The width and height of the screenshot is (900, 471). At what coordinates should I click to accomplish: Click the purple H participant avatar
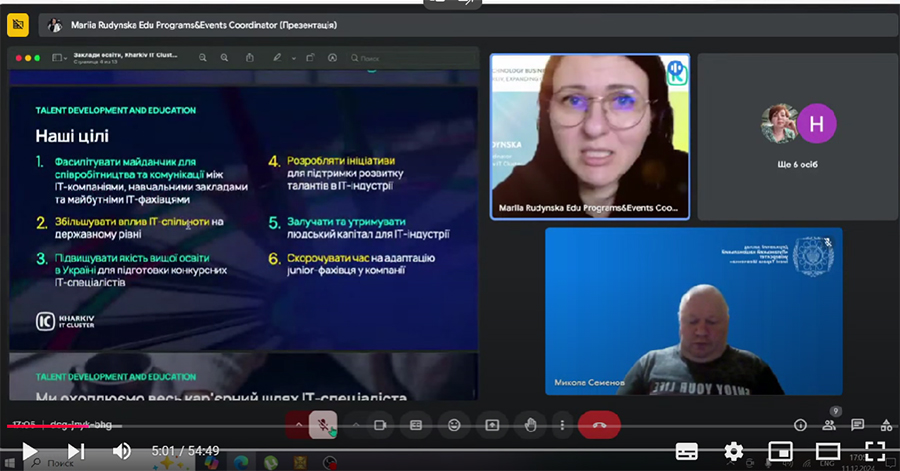[816, 123]
